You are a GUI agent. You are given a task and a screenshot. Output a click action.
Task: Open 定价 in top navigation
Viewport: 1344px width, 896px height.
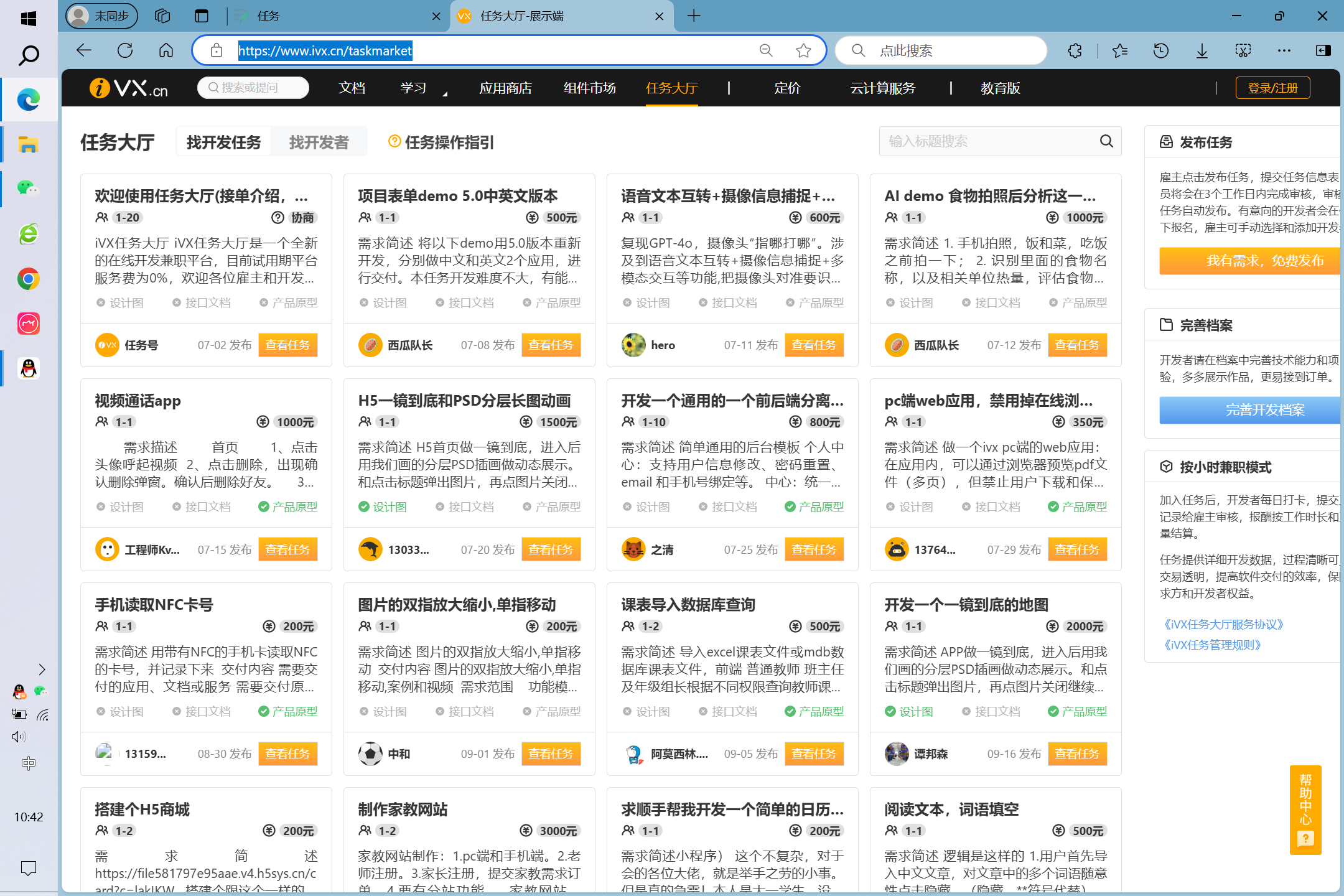point(787,88)
